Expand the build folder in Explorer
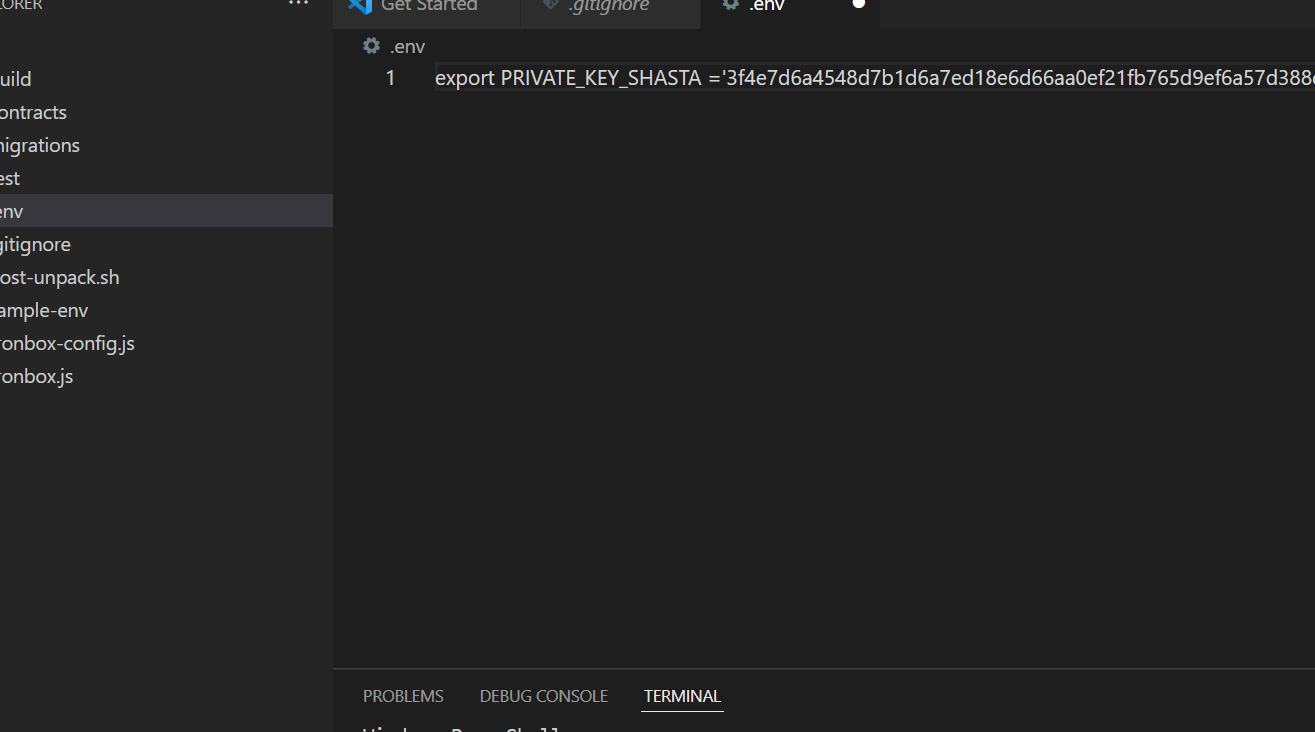Screen dimensions: 1315x732 pos(15,79)
